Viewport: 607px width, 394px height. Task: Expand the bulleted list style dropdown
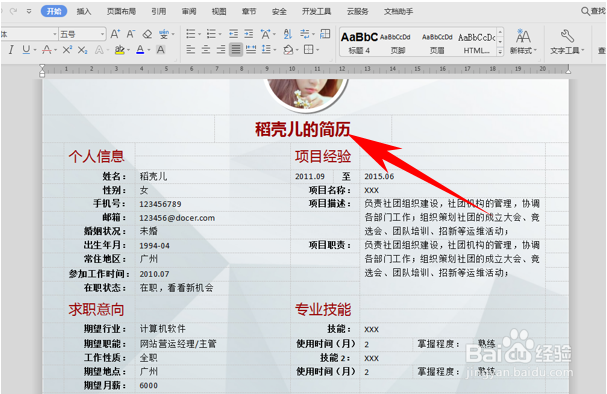[x=200, y=34]
